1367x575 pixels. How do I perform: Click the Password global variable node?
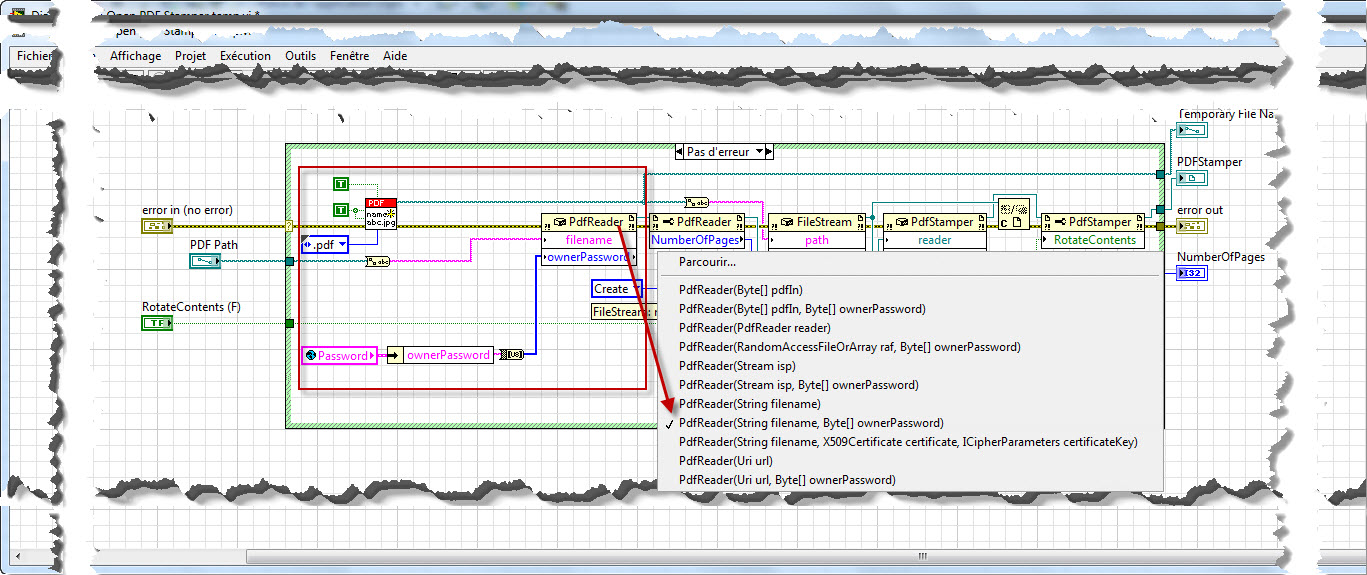[340, 355]
